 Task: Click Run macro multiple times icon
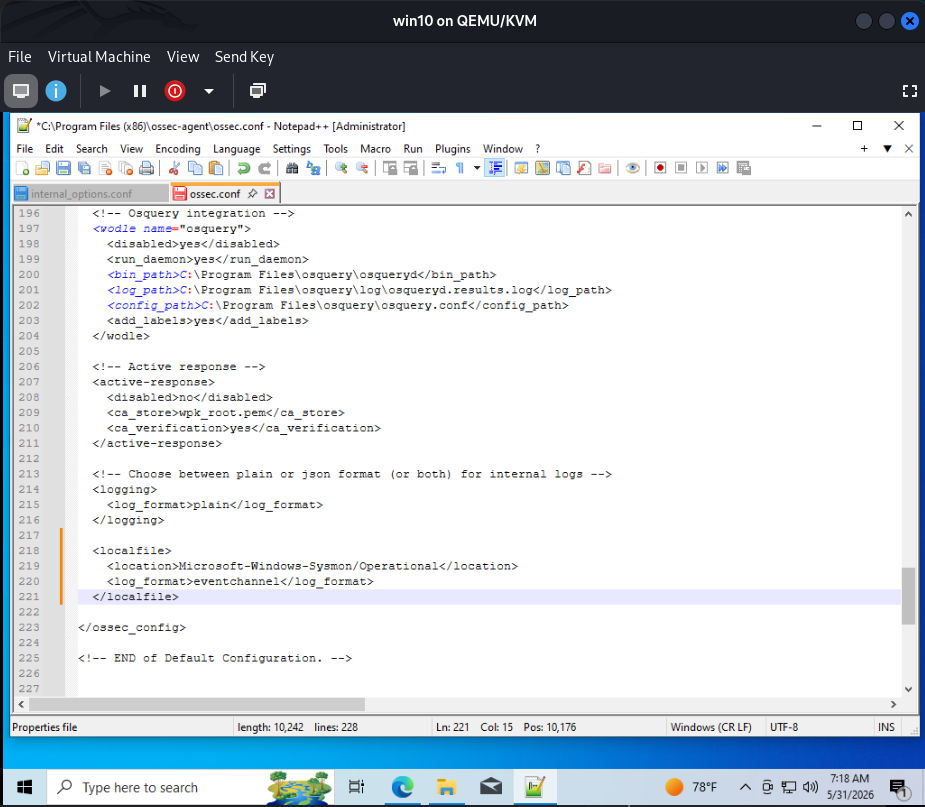pyautogui.click(x=723, y=168)
